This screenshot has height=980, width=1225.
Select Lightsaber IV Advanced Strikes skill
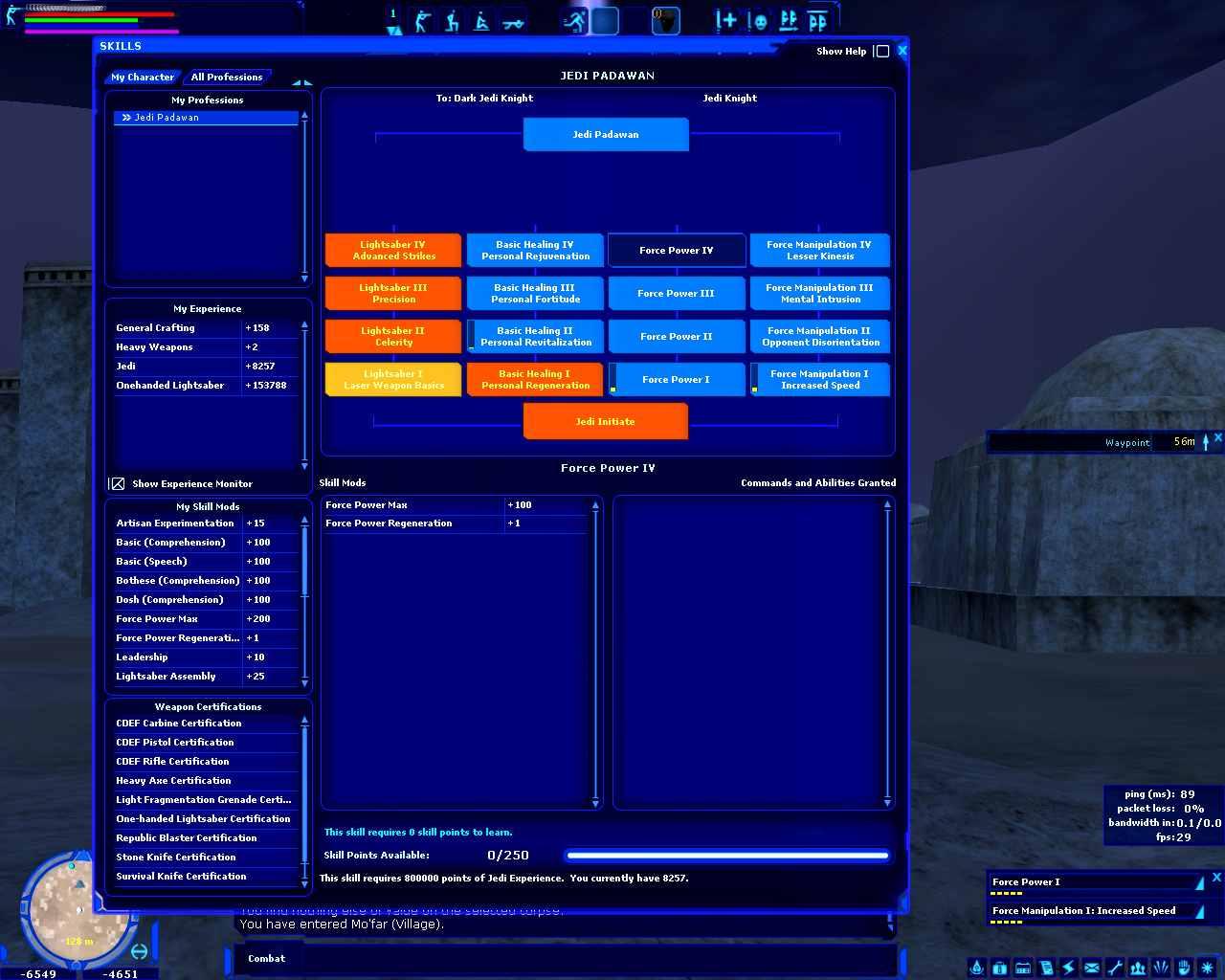[x=393, y=250]
